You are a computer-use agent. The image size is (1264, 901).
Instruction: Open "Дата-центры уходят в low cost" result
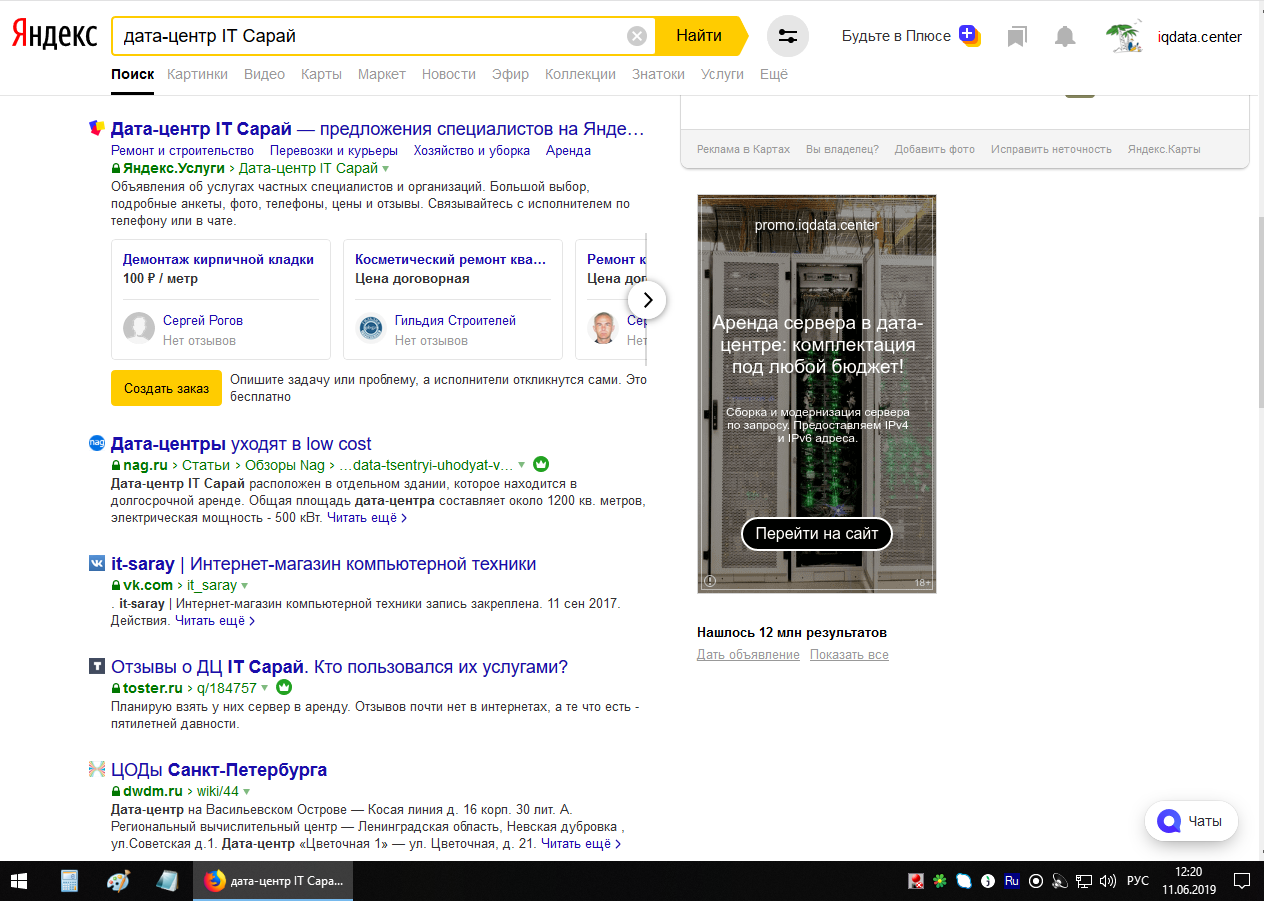[x=241, y=444]
